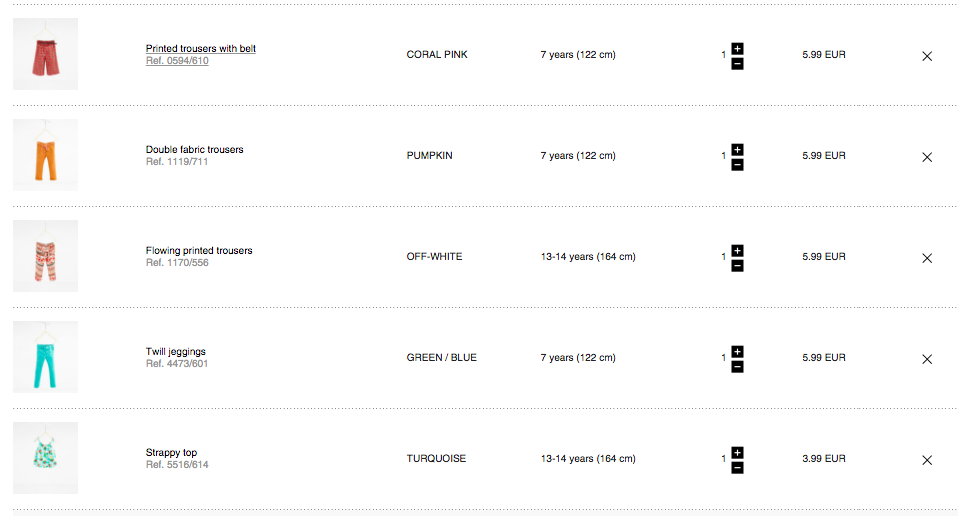Image resolution: width=962 pixels, height=516 pixels.
Task: Increase quantity of Printed trousers with belt
Action: [737, 48]
